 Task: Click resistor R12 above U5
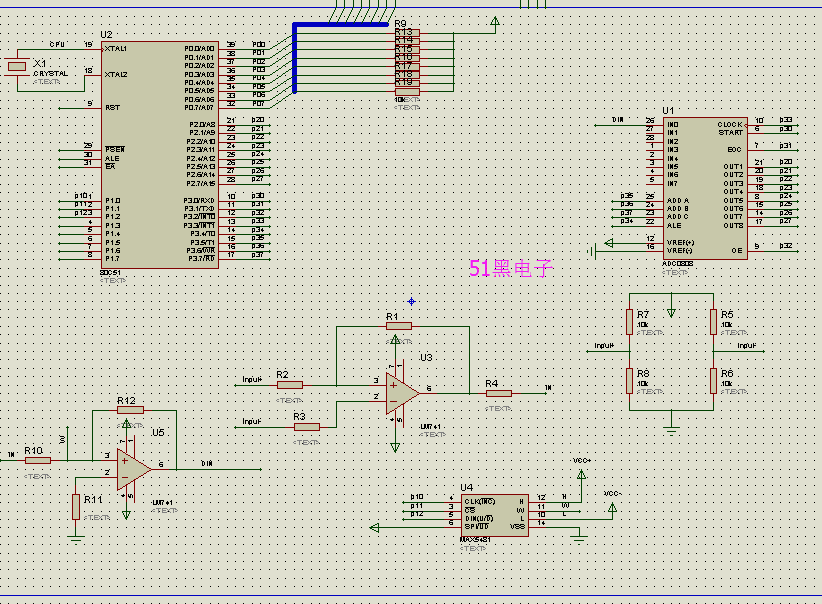(130, 409)
